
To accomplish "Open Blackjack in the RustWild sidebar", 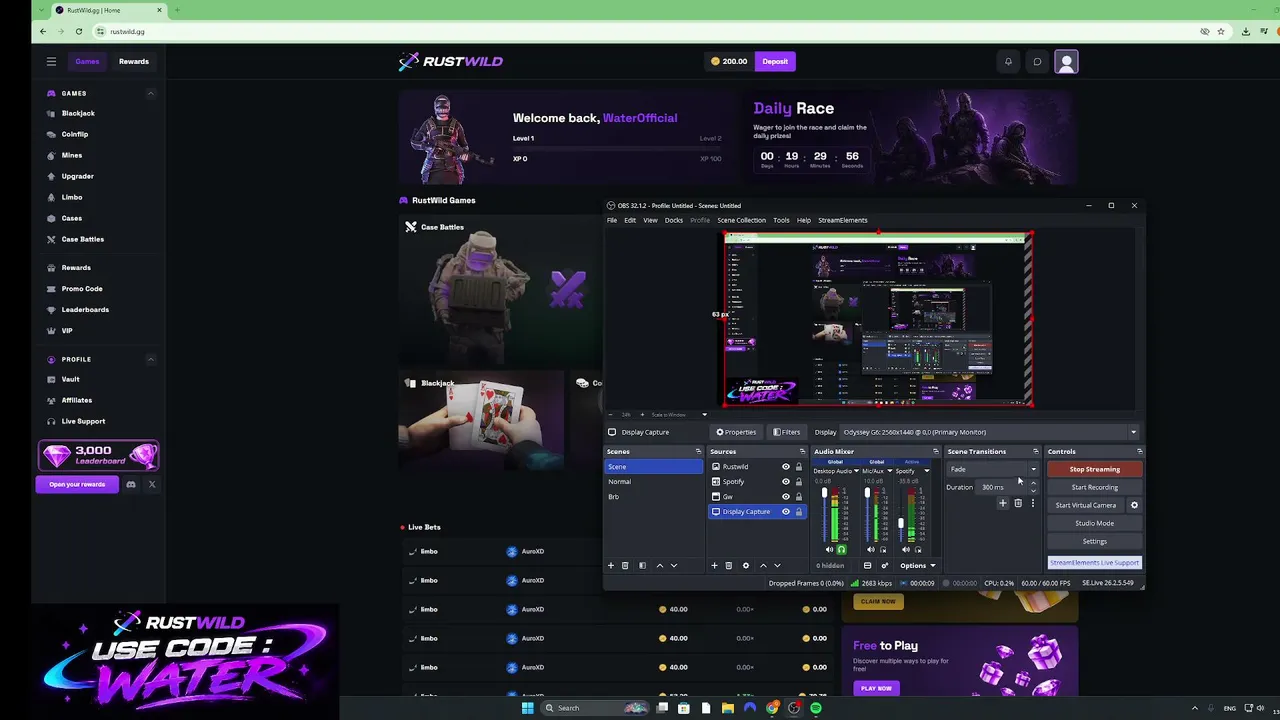I will 78,113.
